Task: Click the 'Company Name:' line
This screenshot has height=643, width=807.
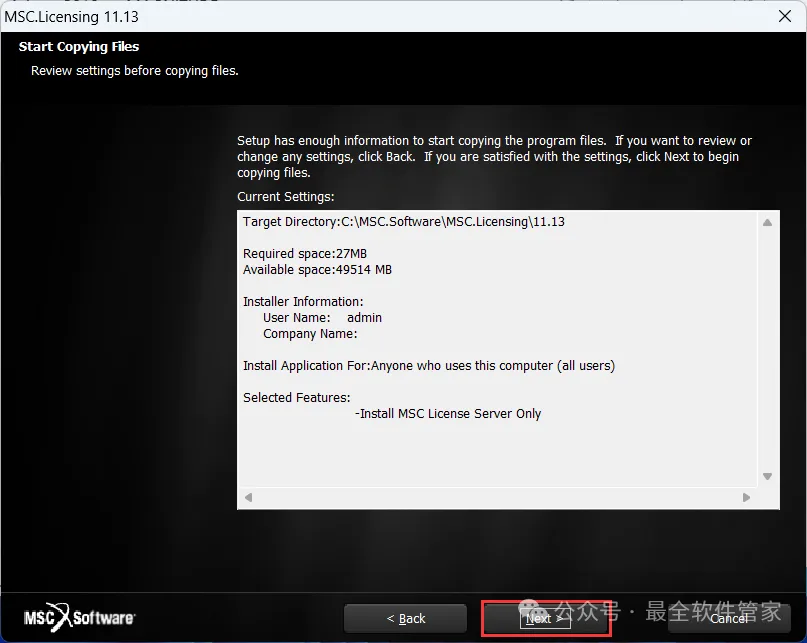Action: (310, 334)
